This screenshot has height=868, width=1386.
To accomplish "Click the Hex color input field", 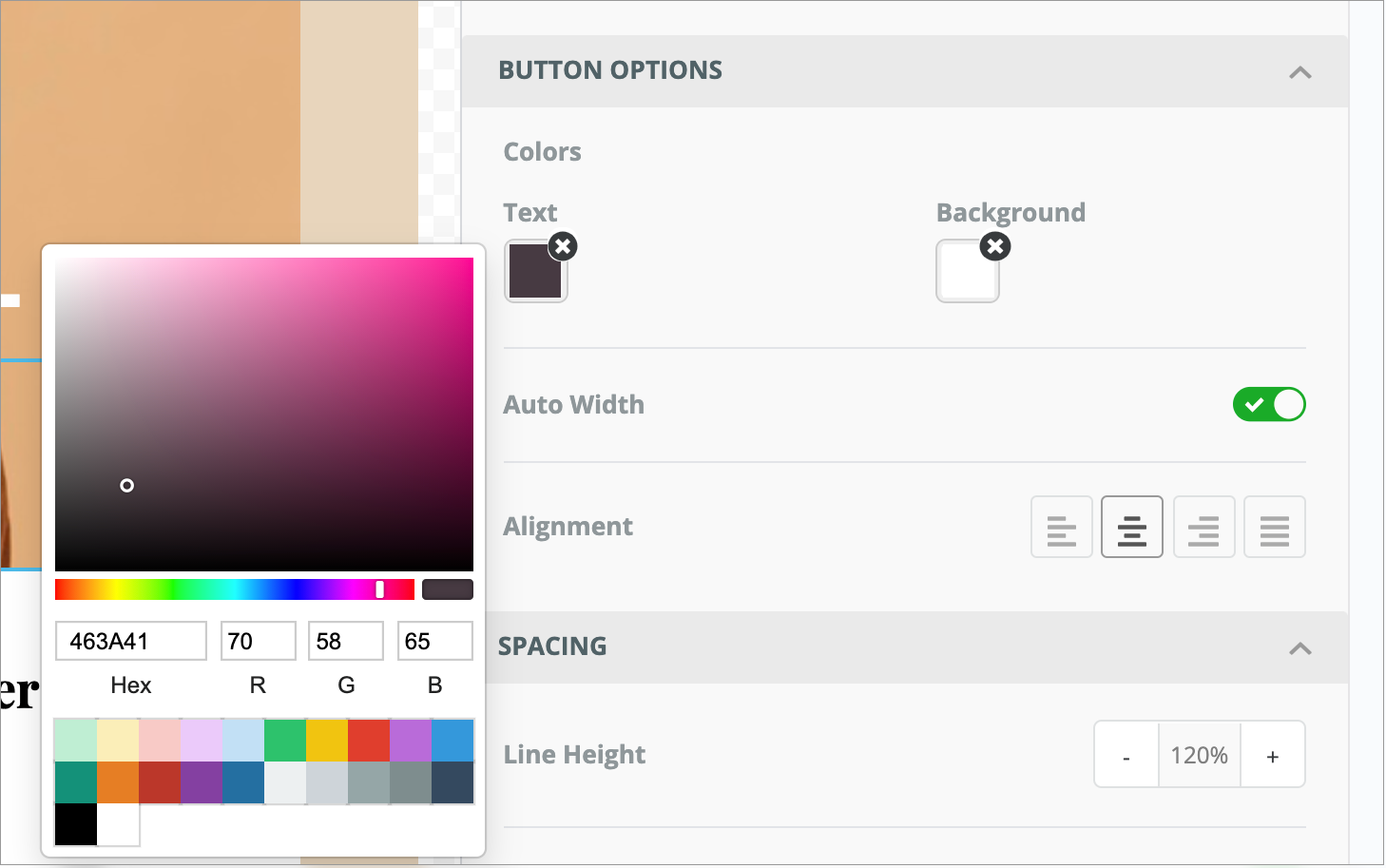I will (131, 642).
